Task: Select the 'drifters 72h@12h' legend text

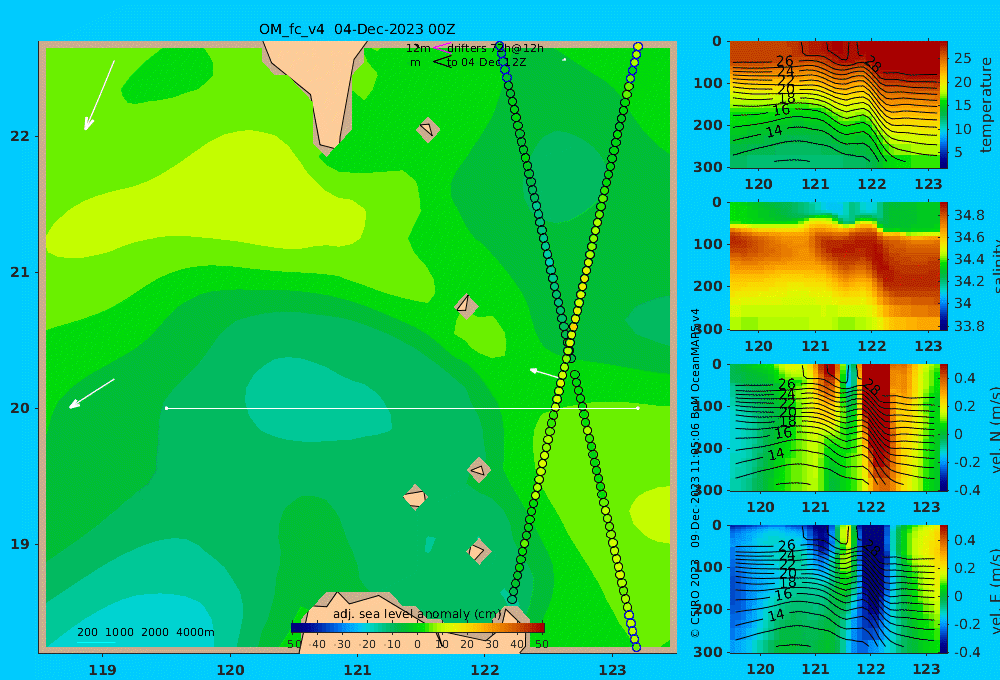Action: [495, 48]
